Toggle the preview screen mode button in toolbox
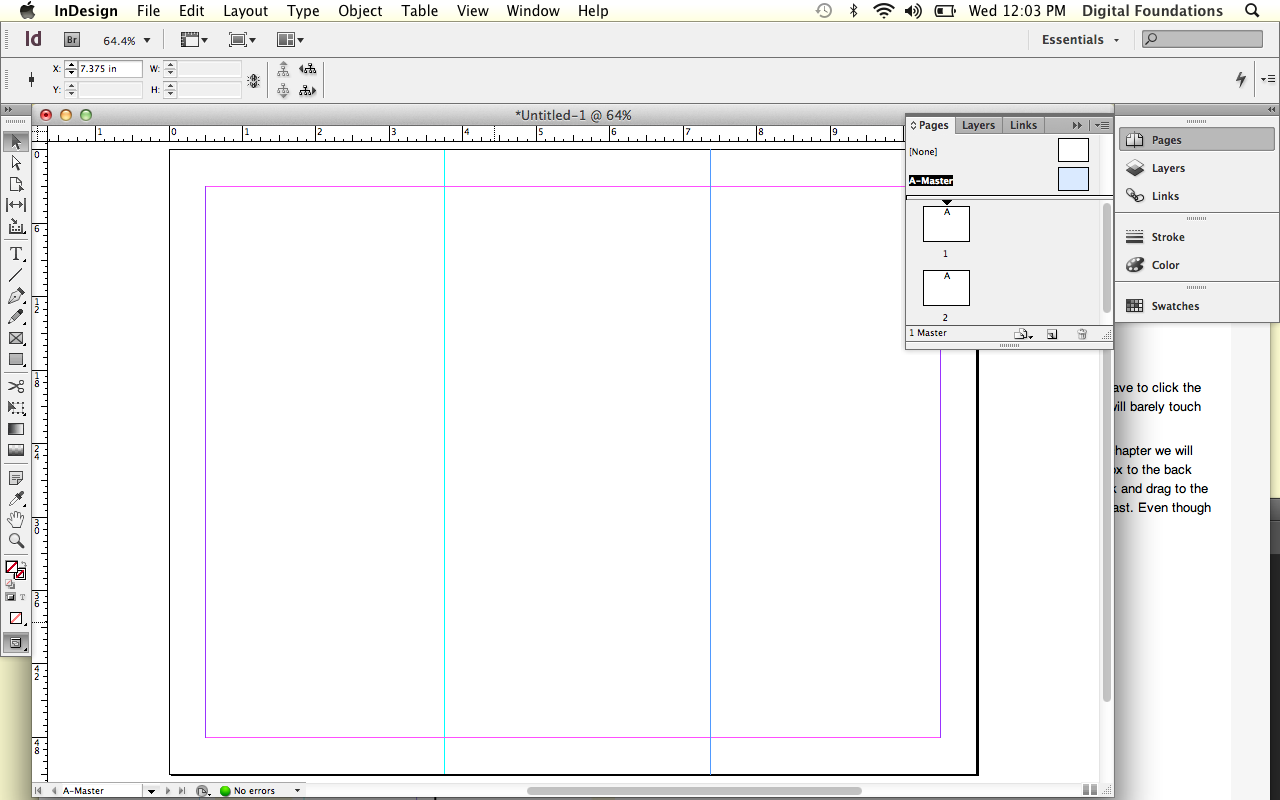 (16, 643)
